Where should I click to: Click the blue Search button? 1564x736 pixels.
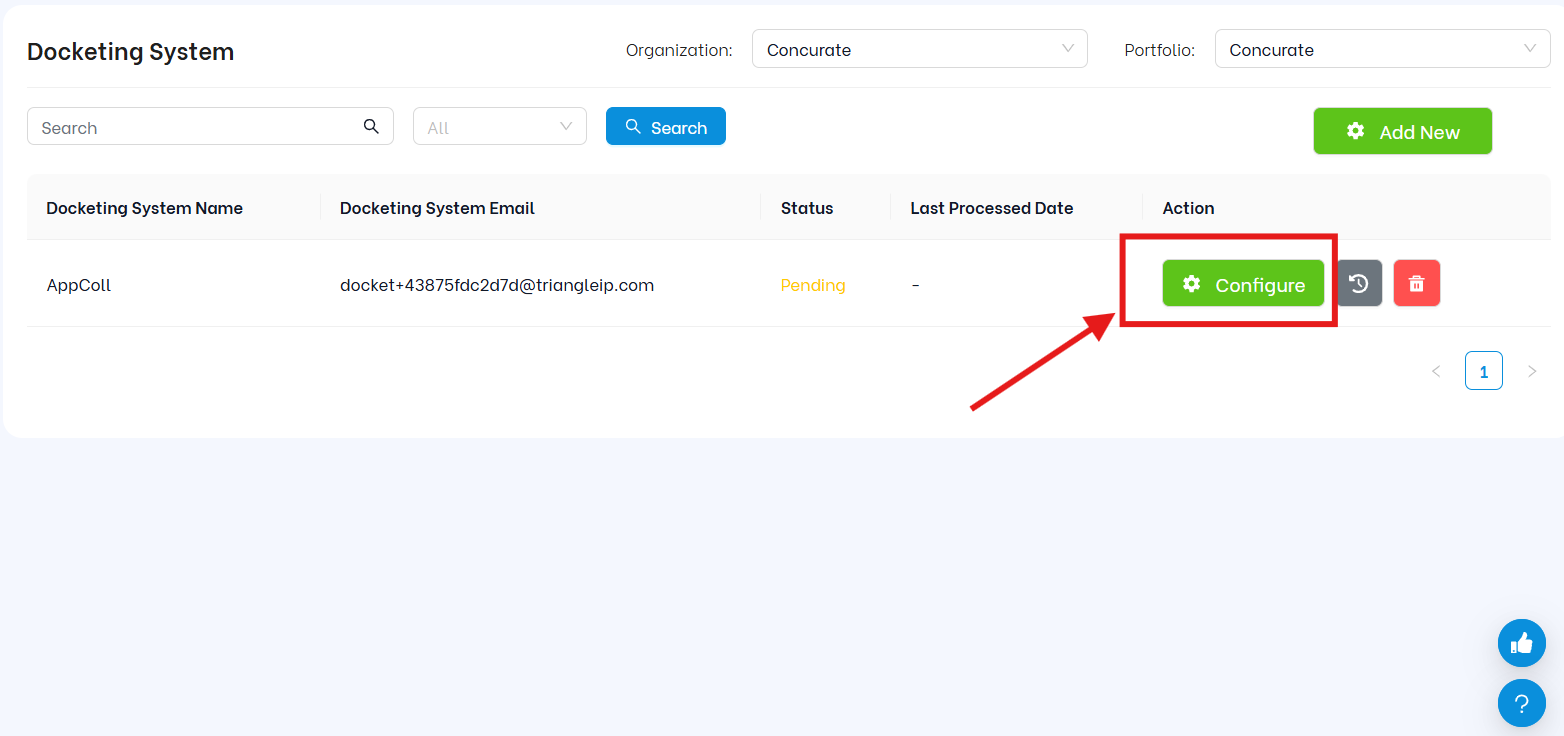coord(666,127)
